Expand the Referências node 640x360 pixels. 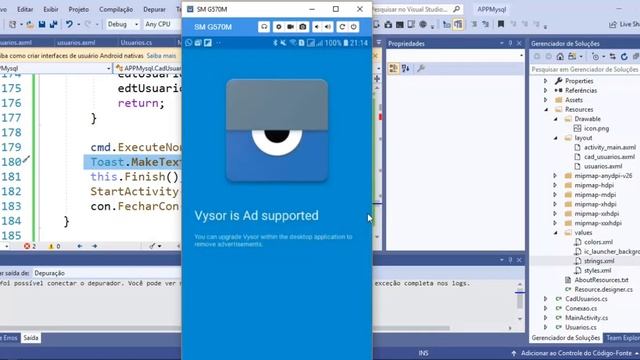tap(546, 90)
